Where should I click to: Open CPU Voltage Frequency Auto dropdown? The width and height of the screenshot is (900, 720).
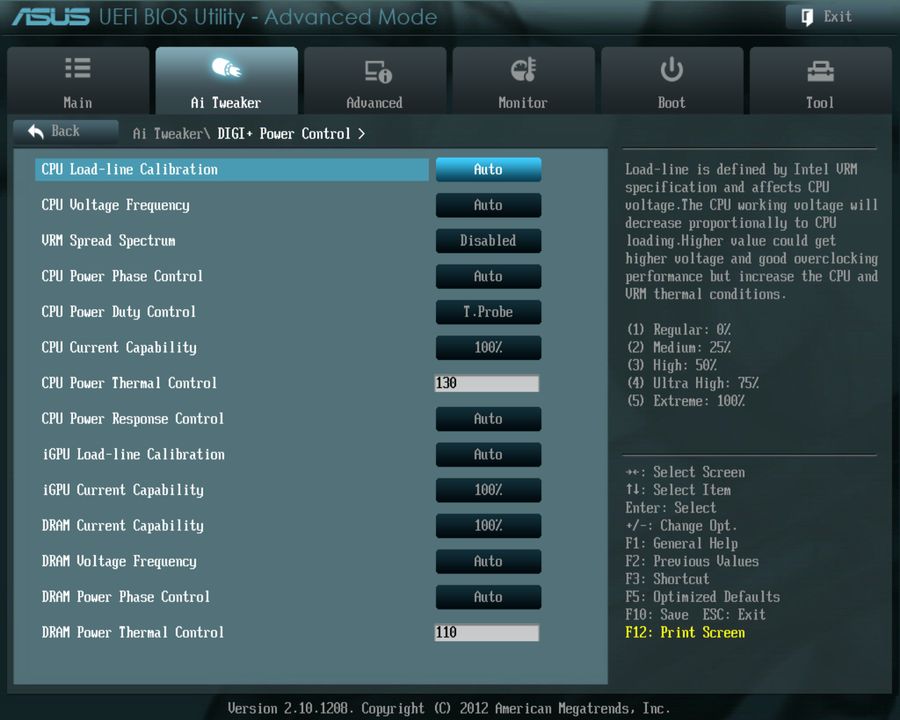coord(488,205)
